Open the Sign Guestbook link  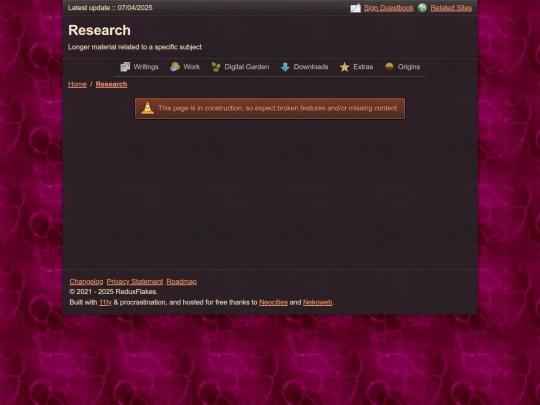(x=388, y=8)
